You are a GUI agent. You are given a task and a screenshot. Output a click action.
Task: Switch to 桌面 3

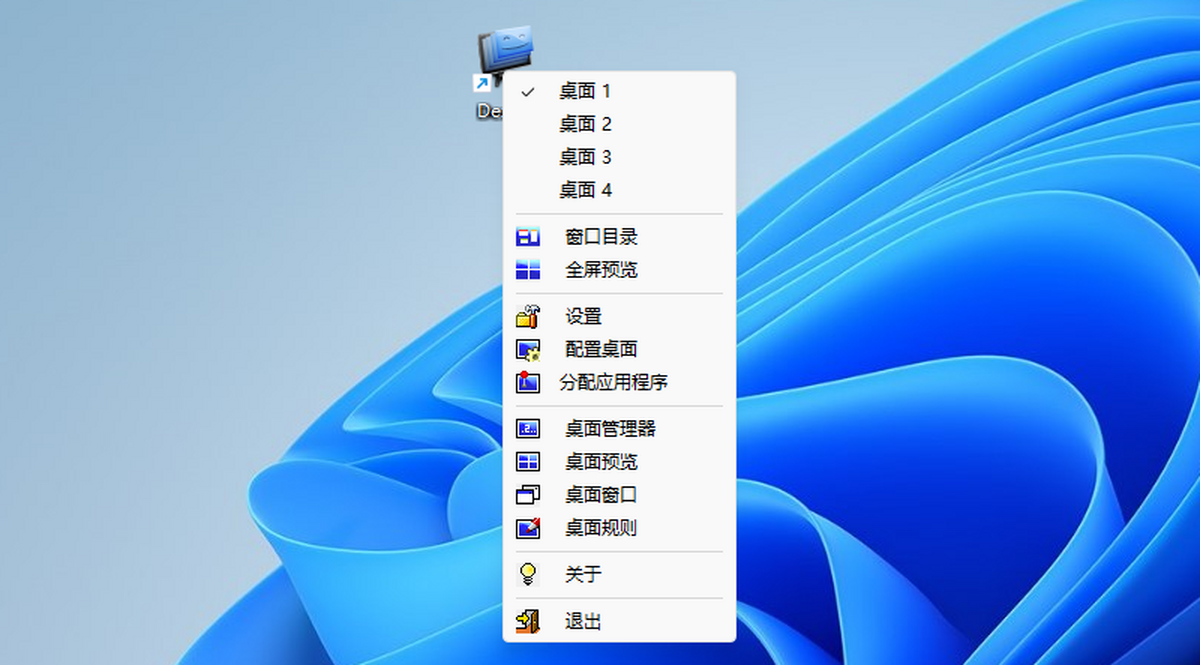pyautogui.click(x=619, y=157)
